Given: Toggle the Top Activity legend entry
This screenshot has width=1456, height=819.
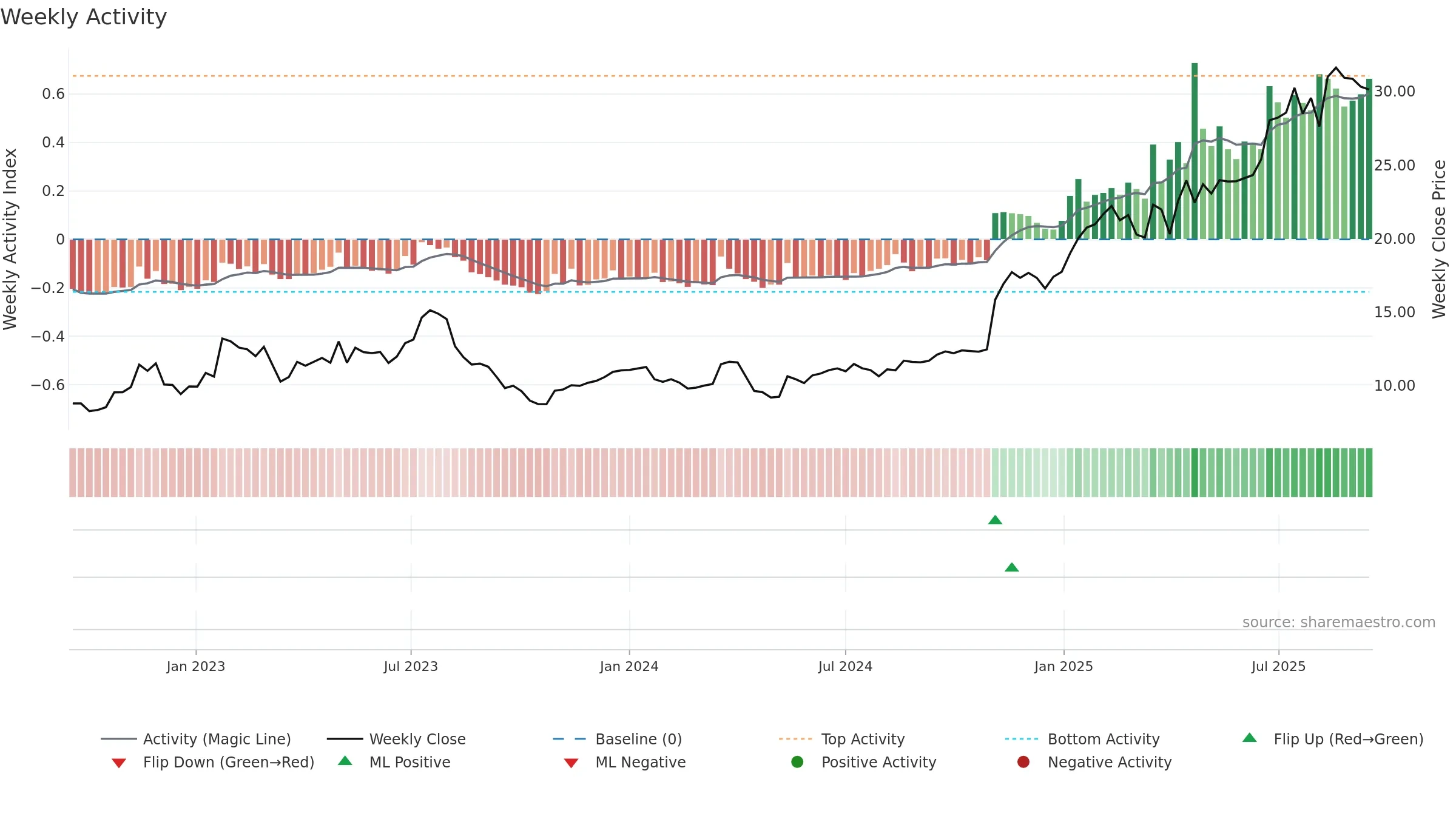Looking at the screenshot, I should [x=842, y=739].
